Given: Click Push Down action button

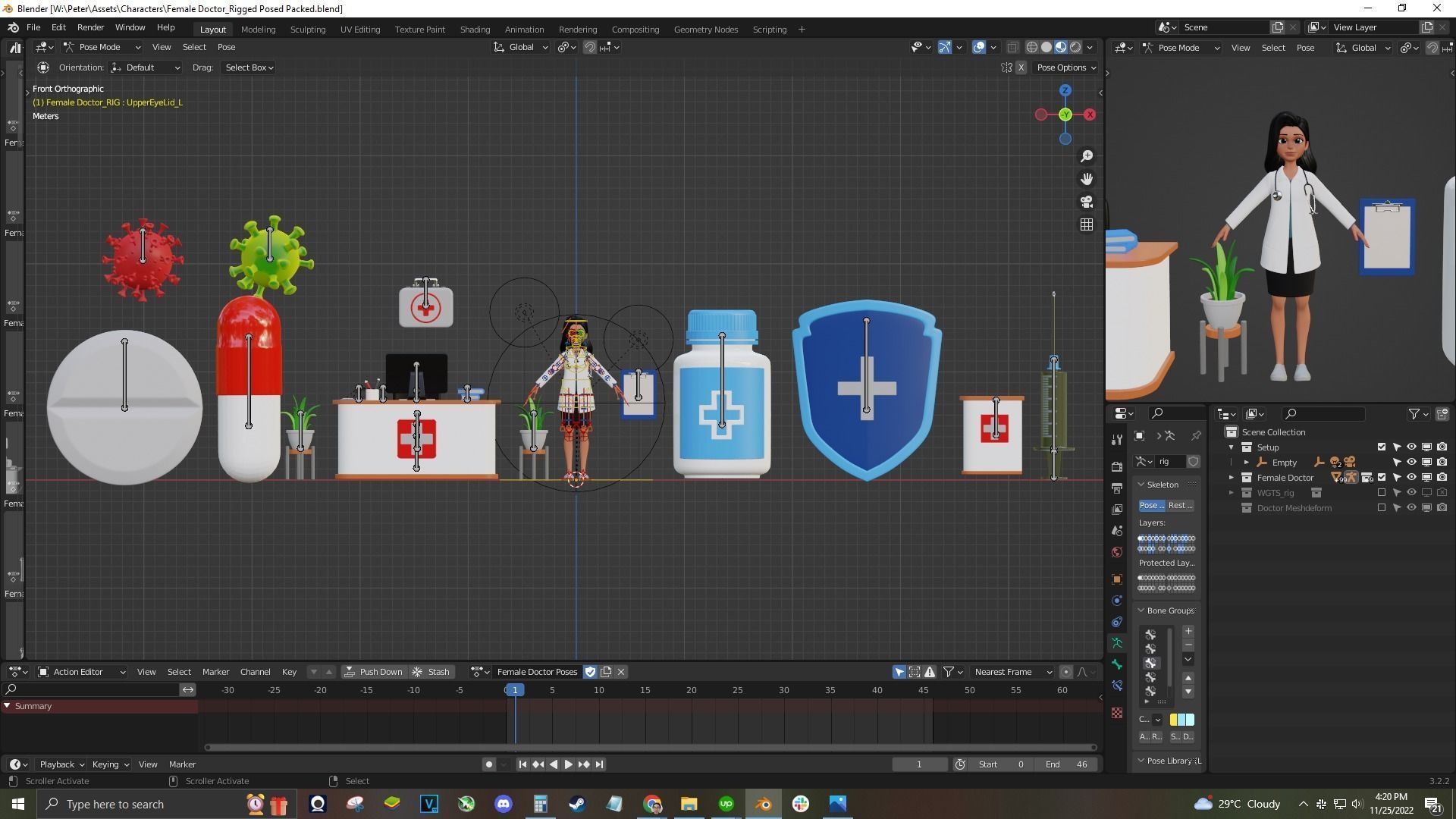Looking at the screenshot, I should (373, 672).
